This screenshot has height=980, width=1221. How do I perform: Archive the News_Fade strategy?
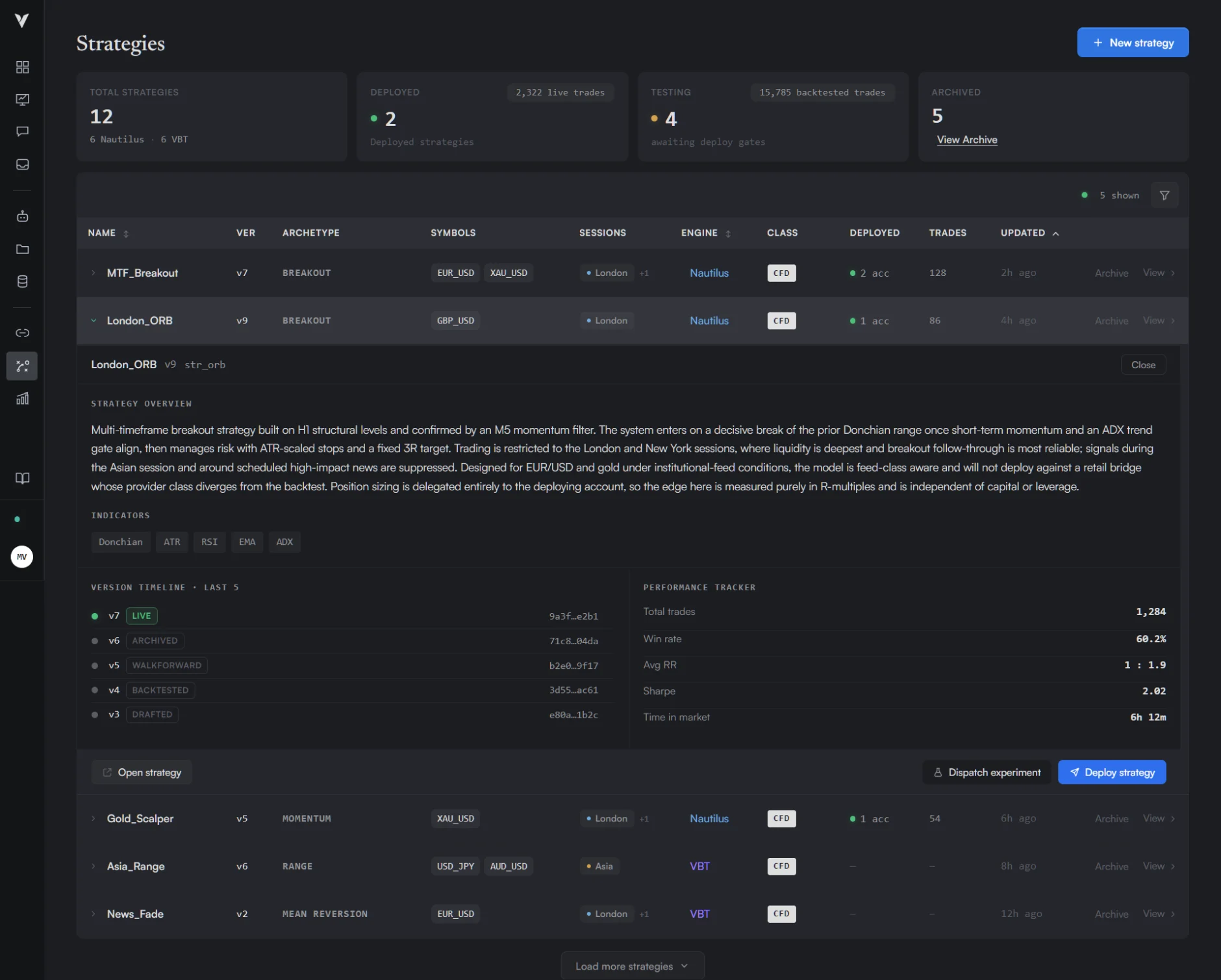(1111, 914)
